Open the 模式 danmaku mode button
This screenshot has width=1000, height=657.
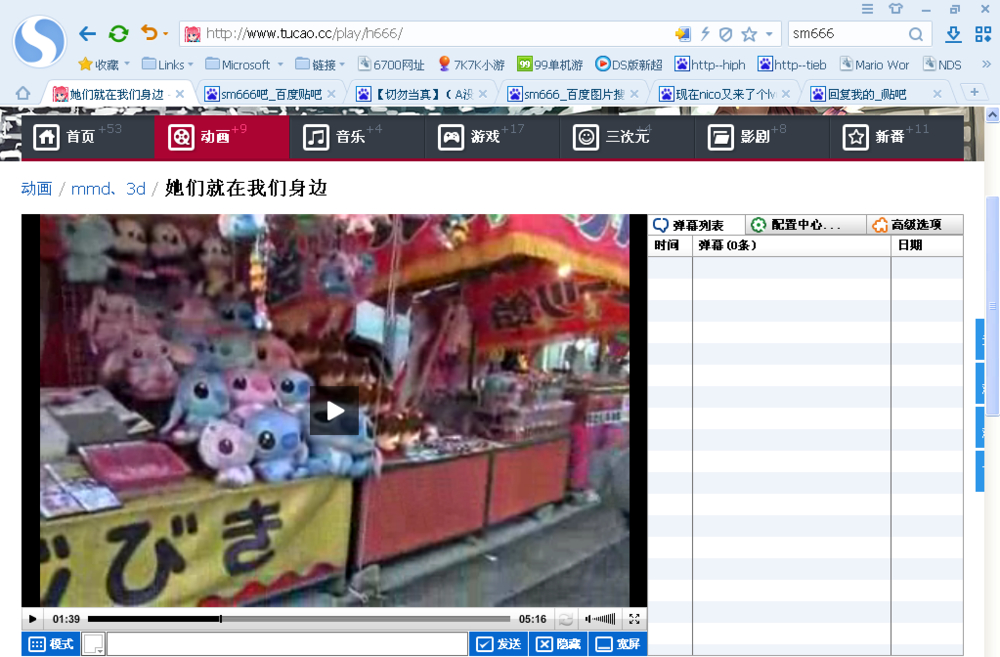[51, 644]
